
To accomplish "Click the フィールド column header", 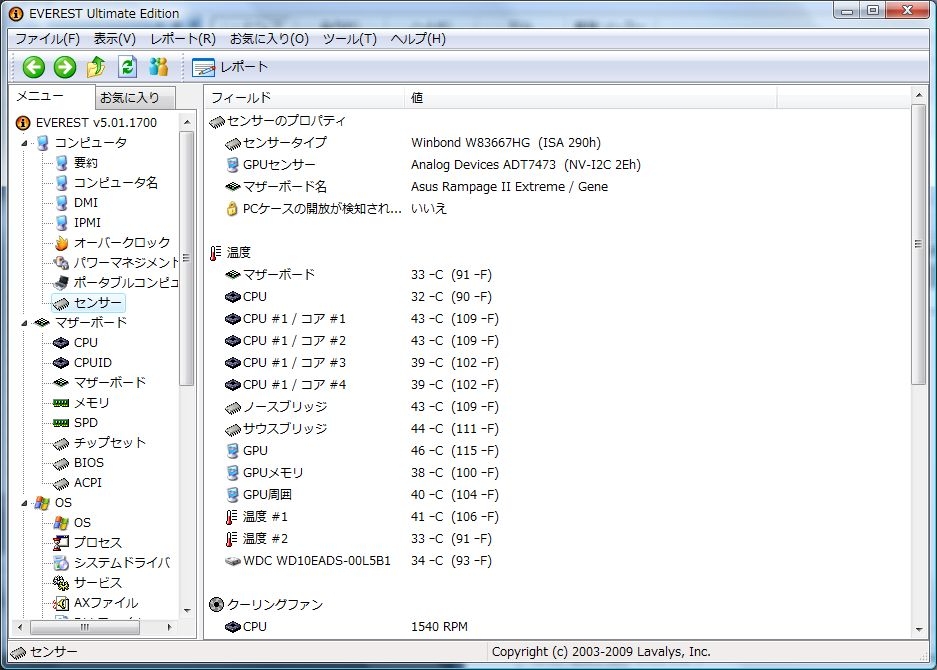I will [305, 97].
